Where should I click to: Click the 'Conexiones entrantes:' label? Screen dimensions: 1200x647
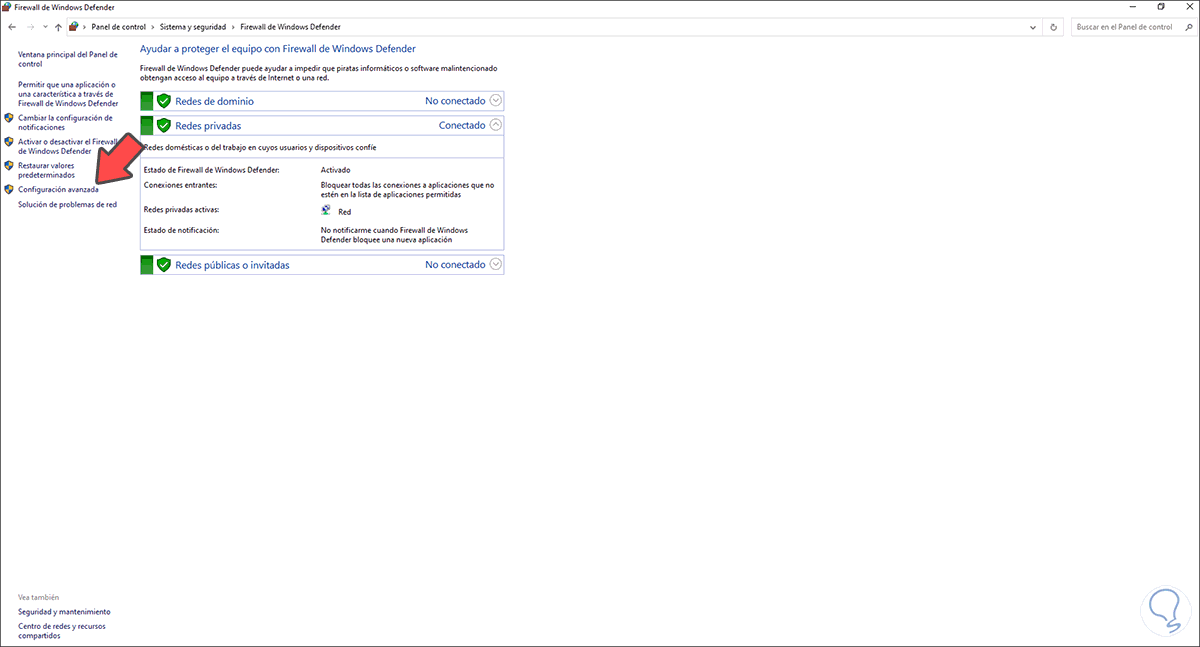180,185
